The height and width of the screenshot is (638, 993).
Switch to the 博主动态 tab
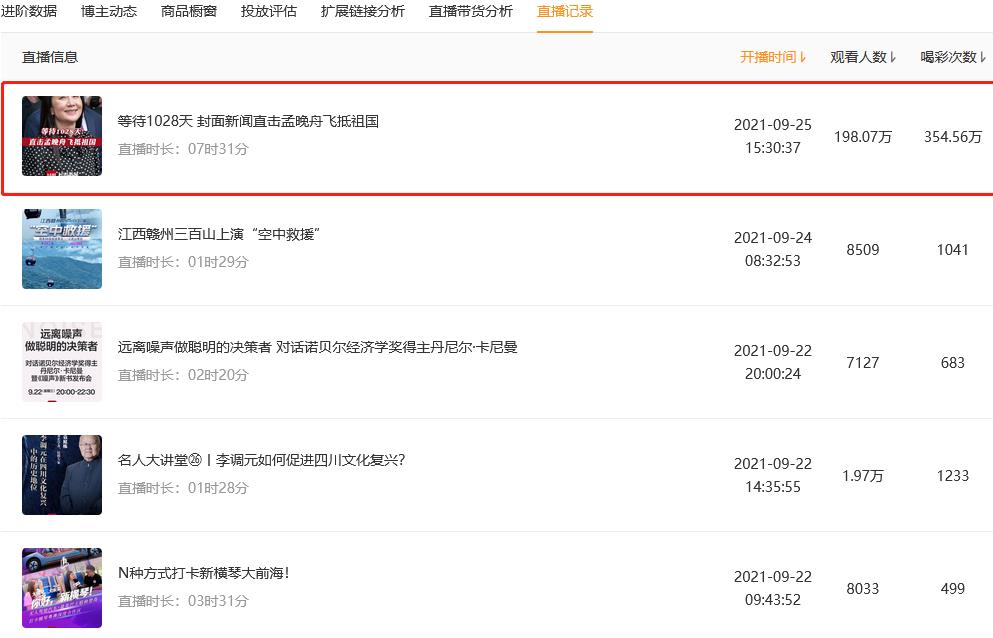[109, 11]
